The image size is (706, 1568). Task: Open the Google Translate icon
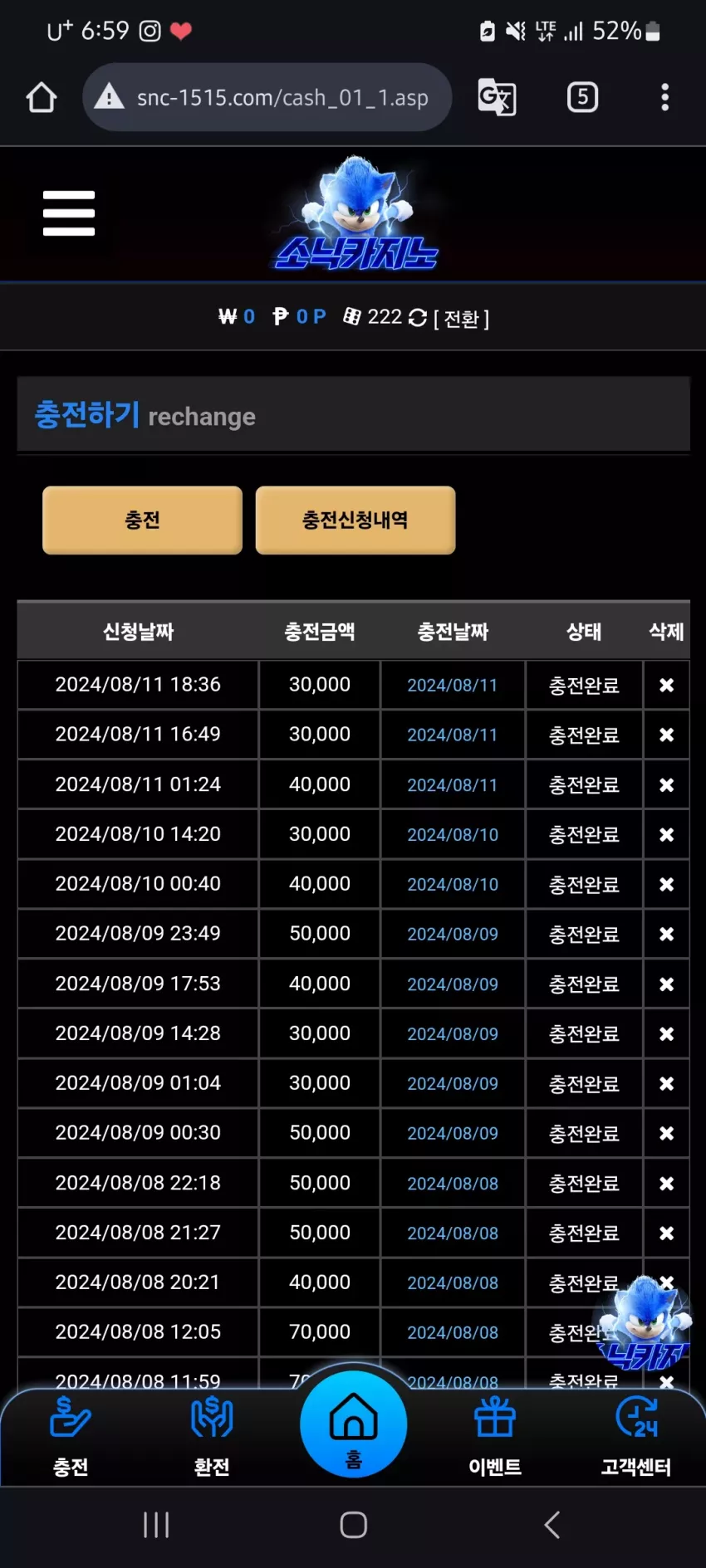tap(497, 97)
